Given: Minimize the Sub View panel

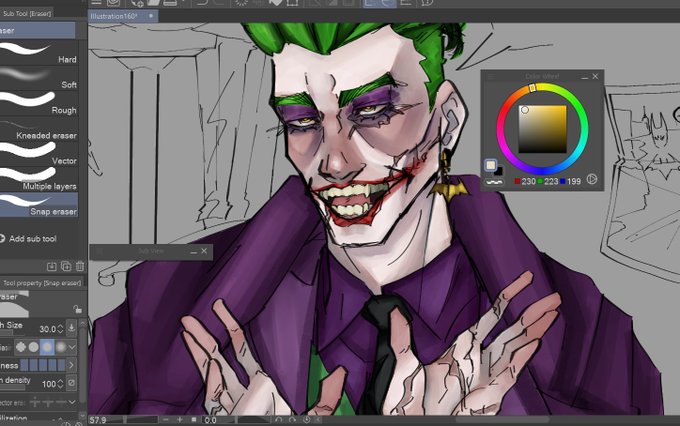Looking at the screenshot, I should point(193,251).
